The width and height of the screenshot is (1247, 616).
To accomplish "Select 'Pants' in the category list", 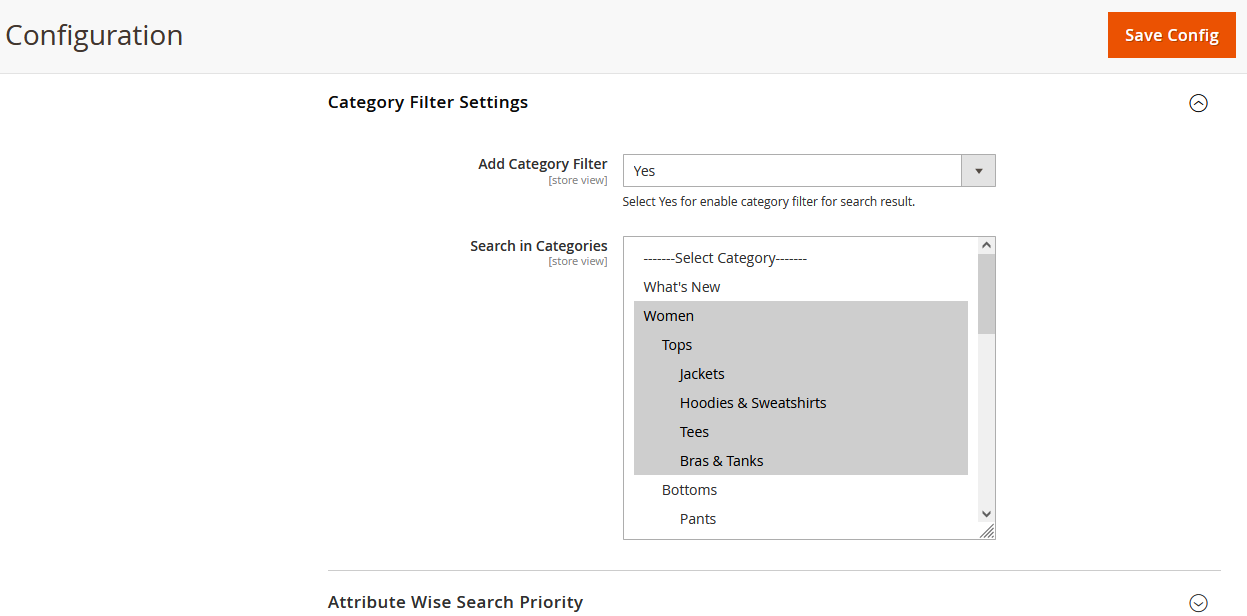I will pyautogui.click(x=697, y=518).
